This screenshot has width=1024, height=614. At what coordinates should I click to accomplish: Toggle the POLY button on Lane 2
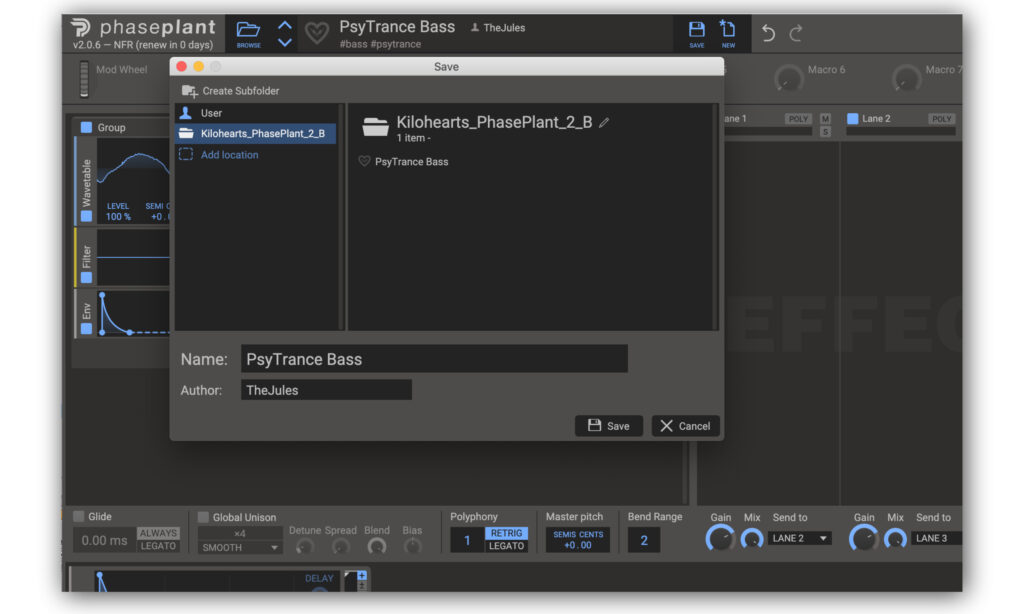click(942, 119)
